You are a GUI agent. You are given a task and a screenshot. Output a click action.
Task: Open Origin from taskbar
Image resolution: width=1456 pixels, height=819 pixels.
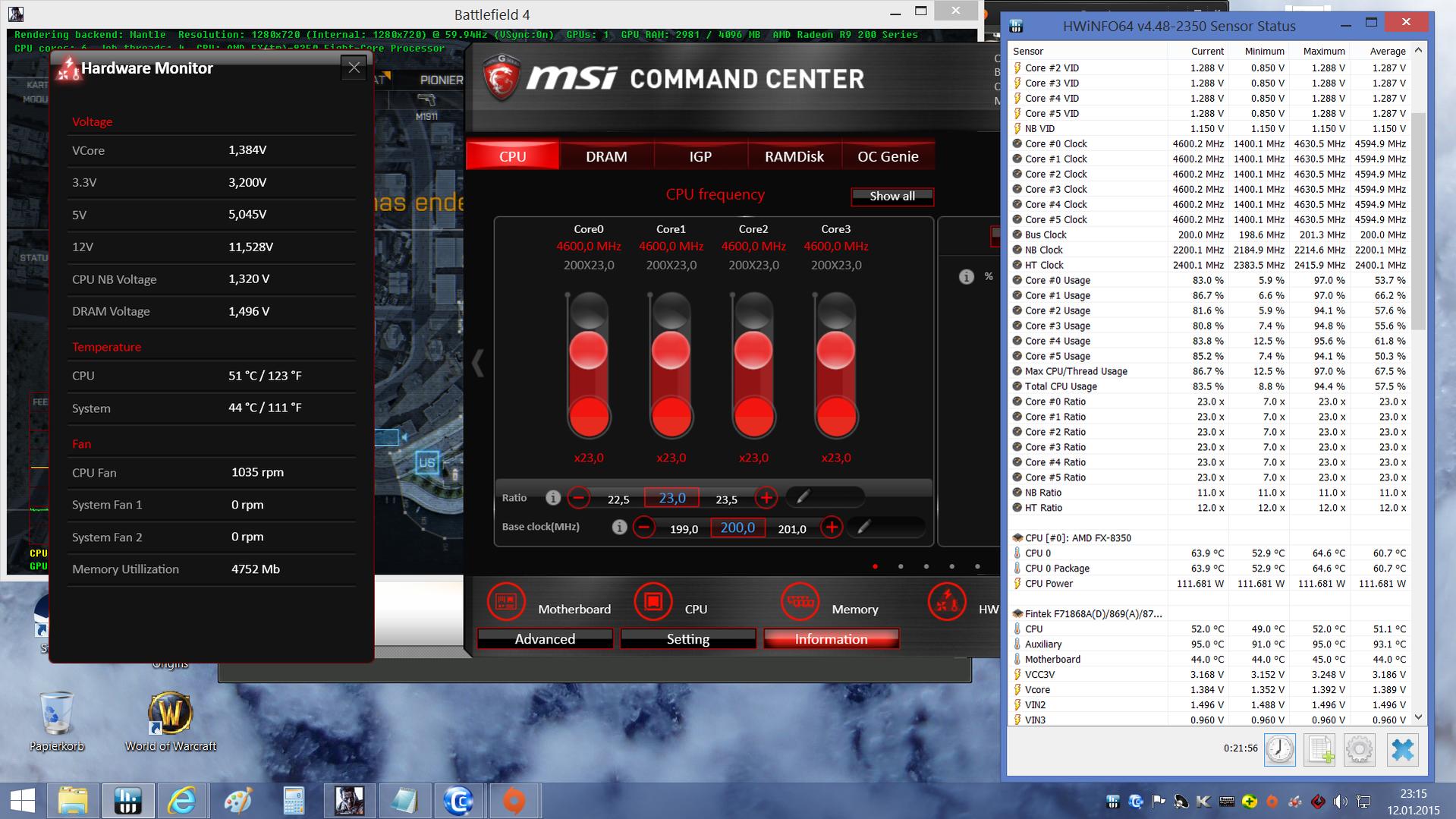point(514,801)
